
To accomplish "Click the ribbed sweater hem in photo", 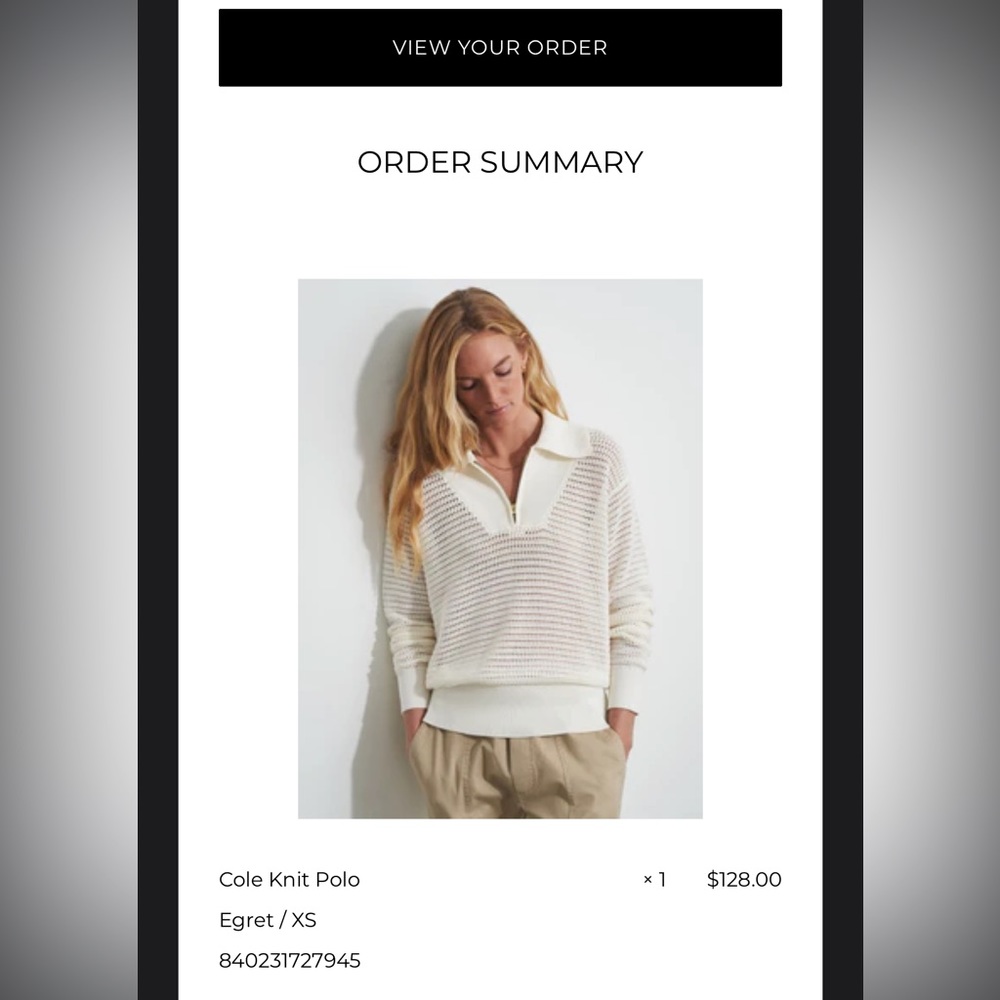I will pos(517,709).
